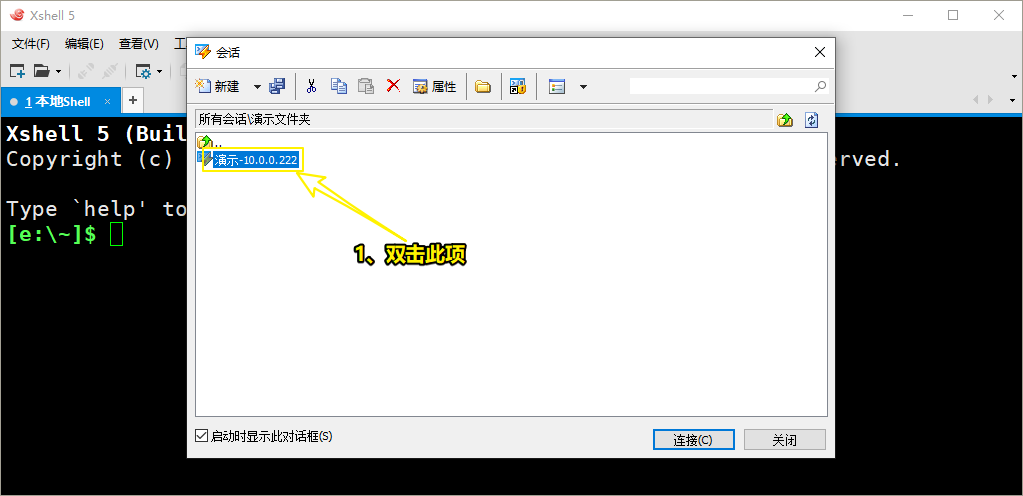Maximize the Xshell 5 window
Screen dimensions: 1023x496
[953, 15]
